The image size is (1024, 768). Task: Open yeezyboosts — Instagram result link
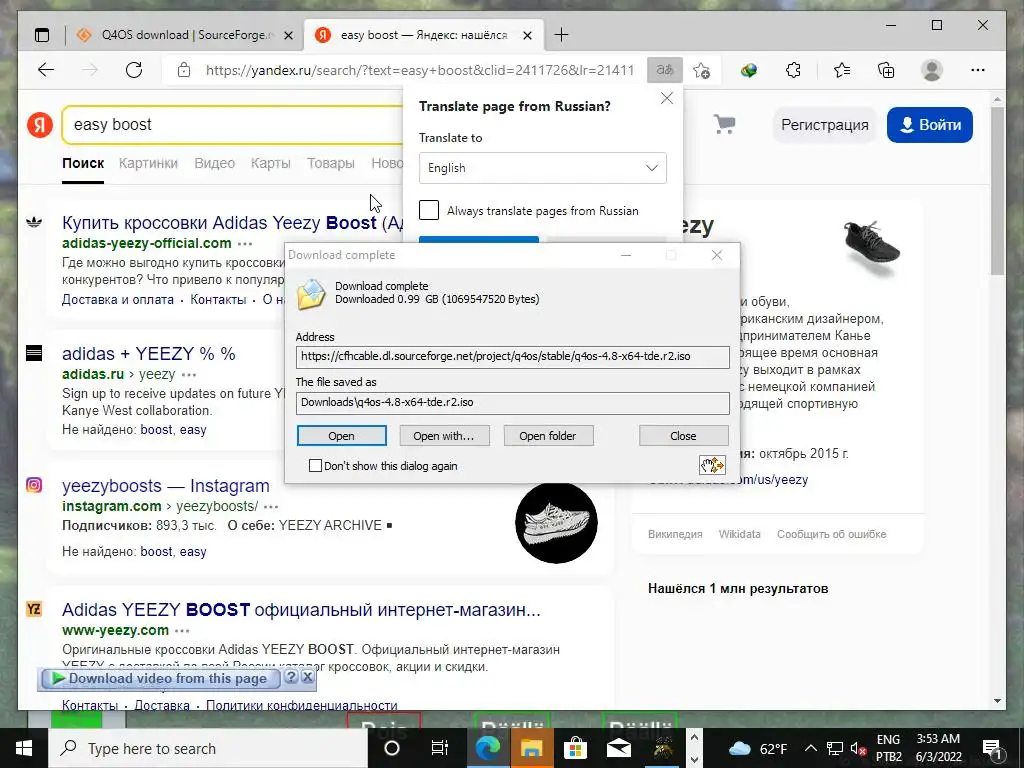tap(166, 486)
